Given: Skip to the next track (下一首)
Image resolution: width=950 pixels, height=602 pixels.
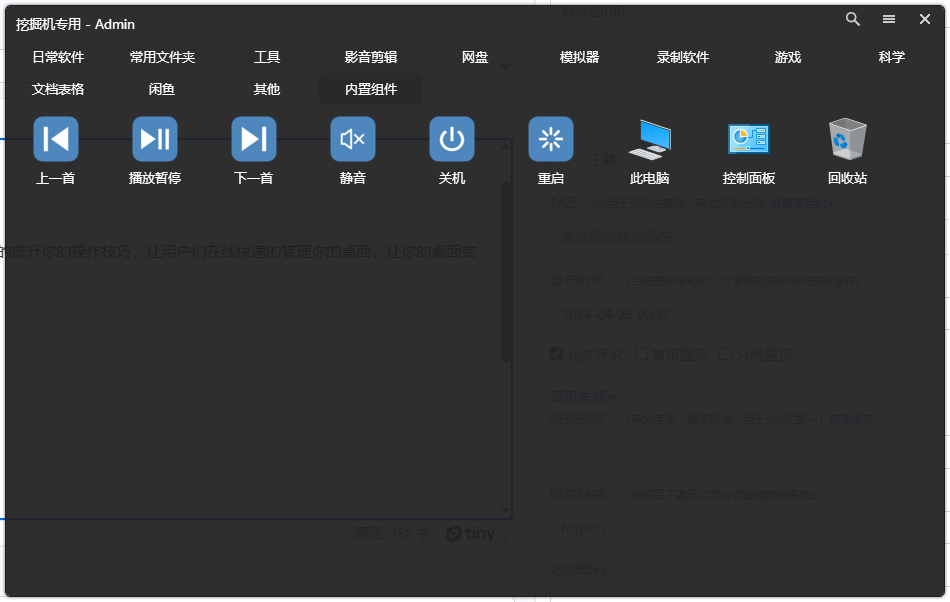Looking at the screenshot, I should click(254, 139).
